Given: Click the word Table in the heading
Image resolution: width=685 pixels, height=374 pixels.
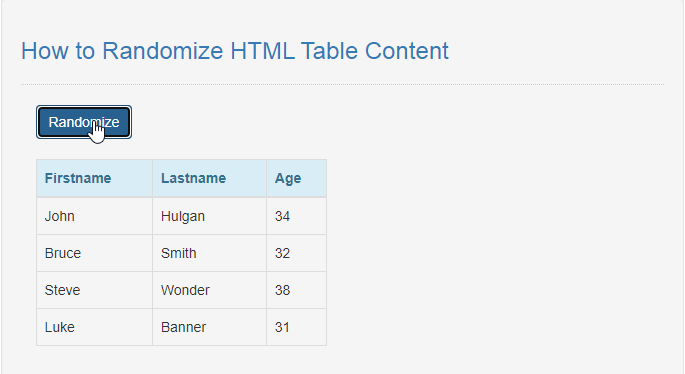Looking at the screenshot, I should pos(329,51).
